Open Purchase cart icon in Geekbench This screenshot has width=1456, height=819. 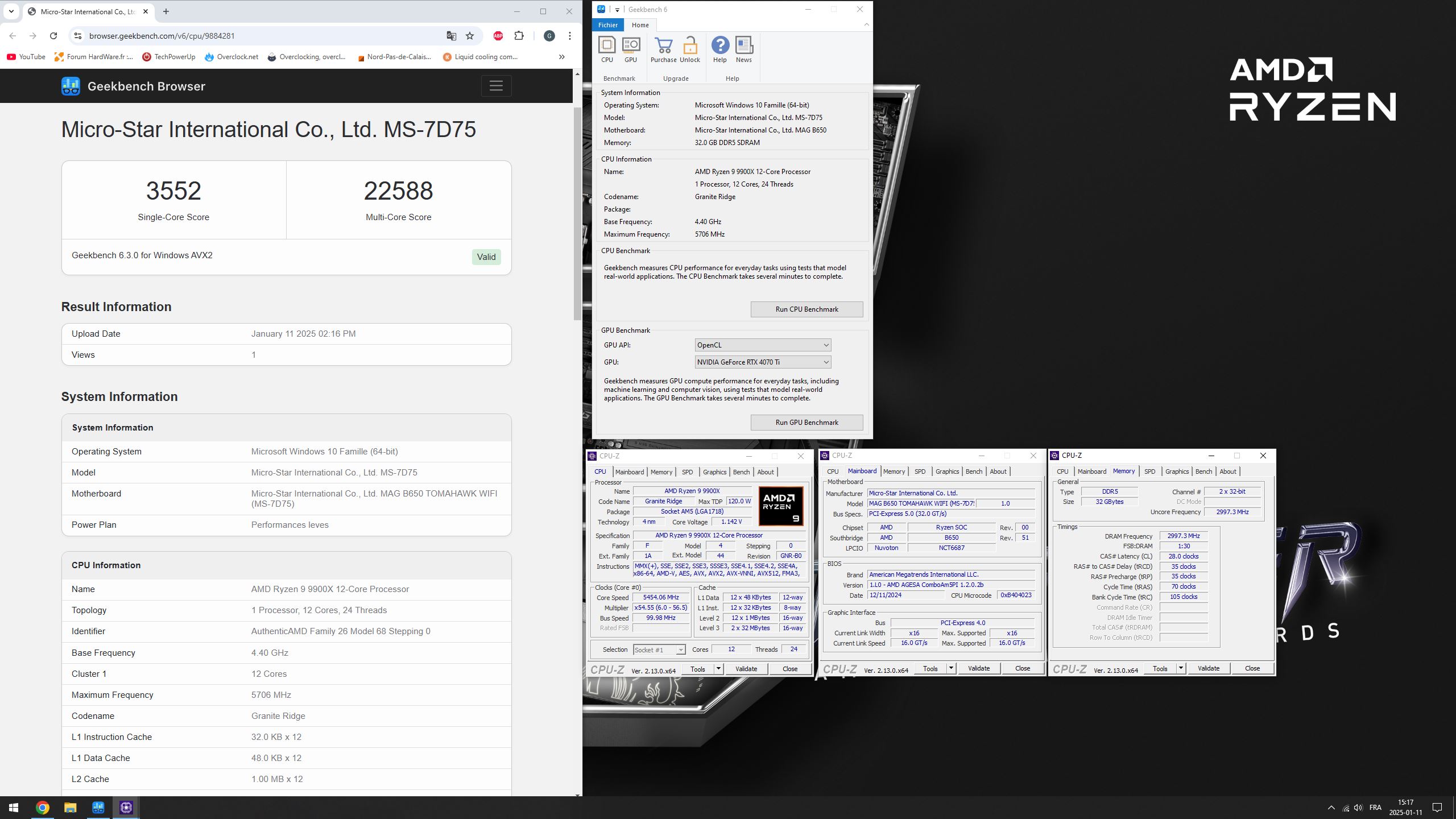coord(663,49)
